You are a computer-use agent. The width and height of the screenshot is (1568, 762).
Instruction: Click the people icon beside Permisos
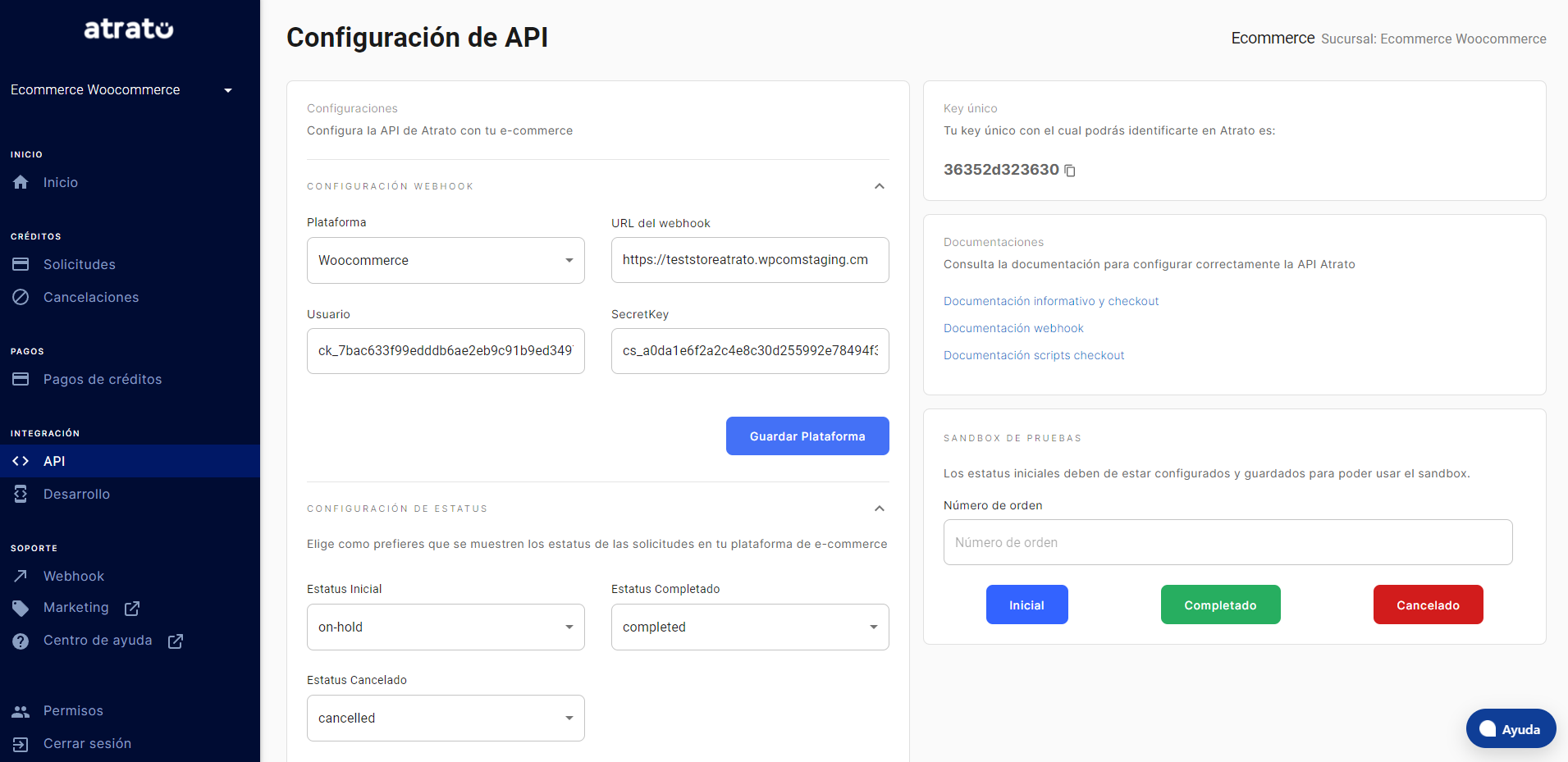pos(21,711)
